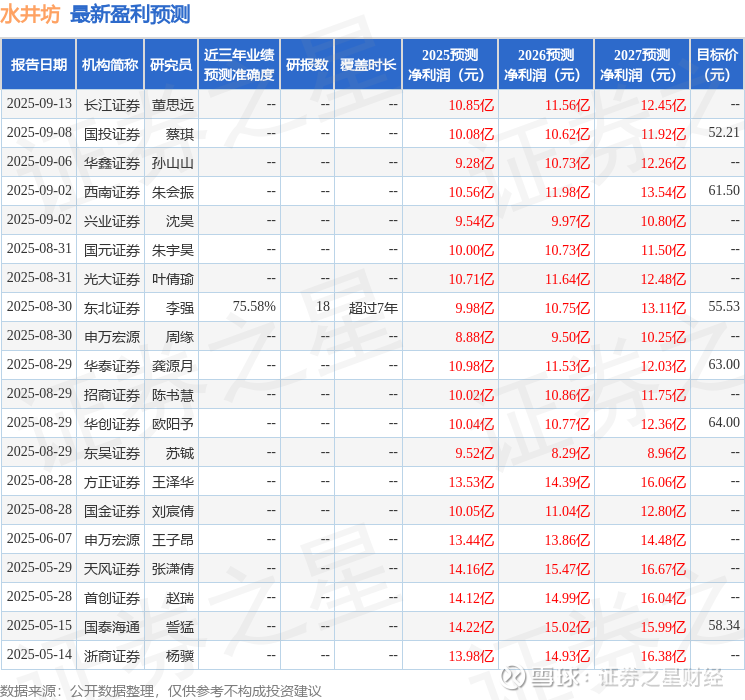Viewport: 745px width, 700px height.
Task: Click the 10.00亿 profit value
Action: [x=471, y=250]
